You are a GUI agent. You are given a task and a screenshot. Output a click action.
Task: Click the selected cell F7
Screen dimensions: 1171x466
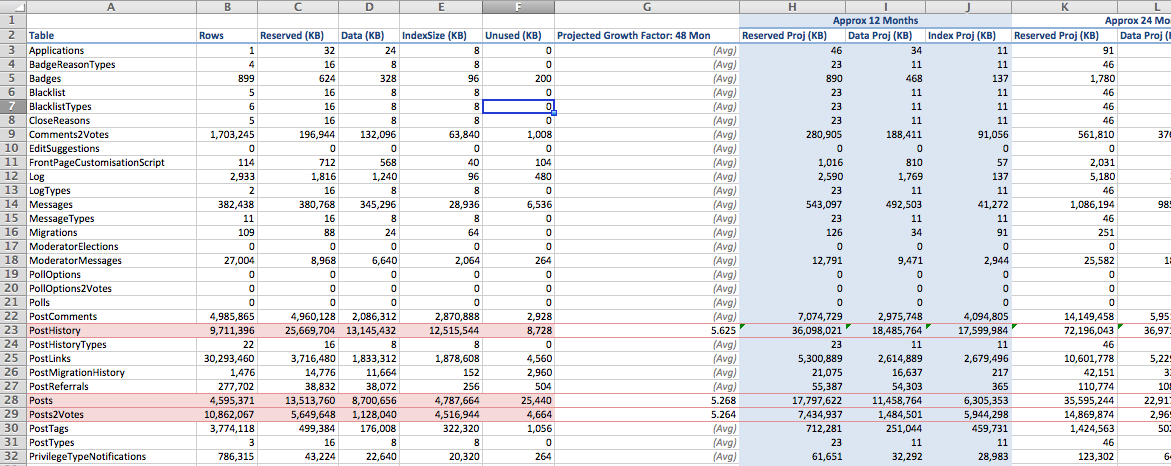coord(518,106)
